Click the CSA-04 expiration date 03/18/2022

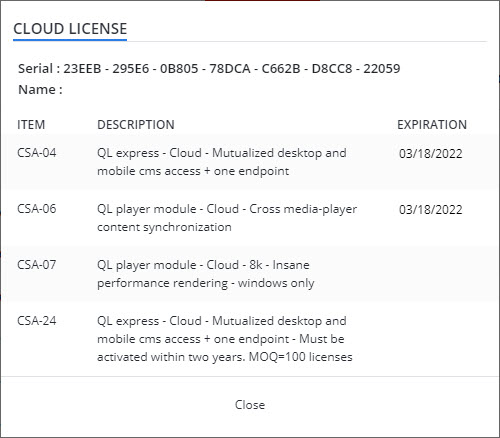click(431, 154)
